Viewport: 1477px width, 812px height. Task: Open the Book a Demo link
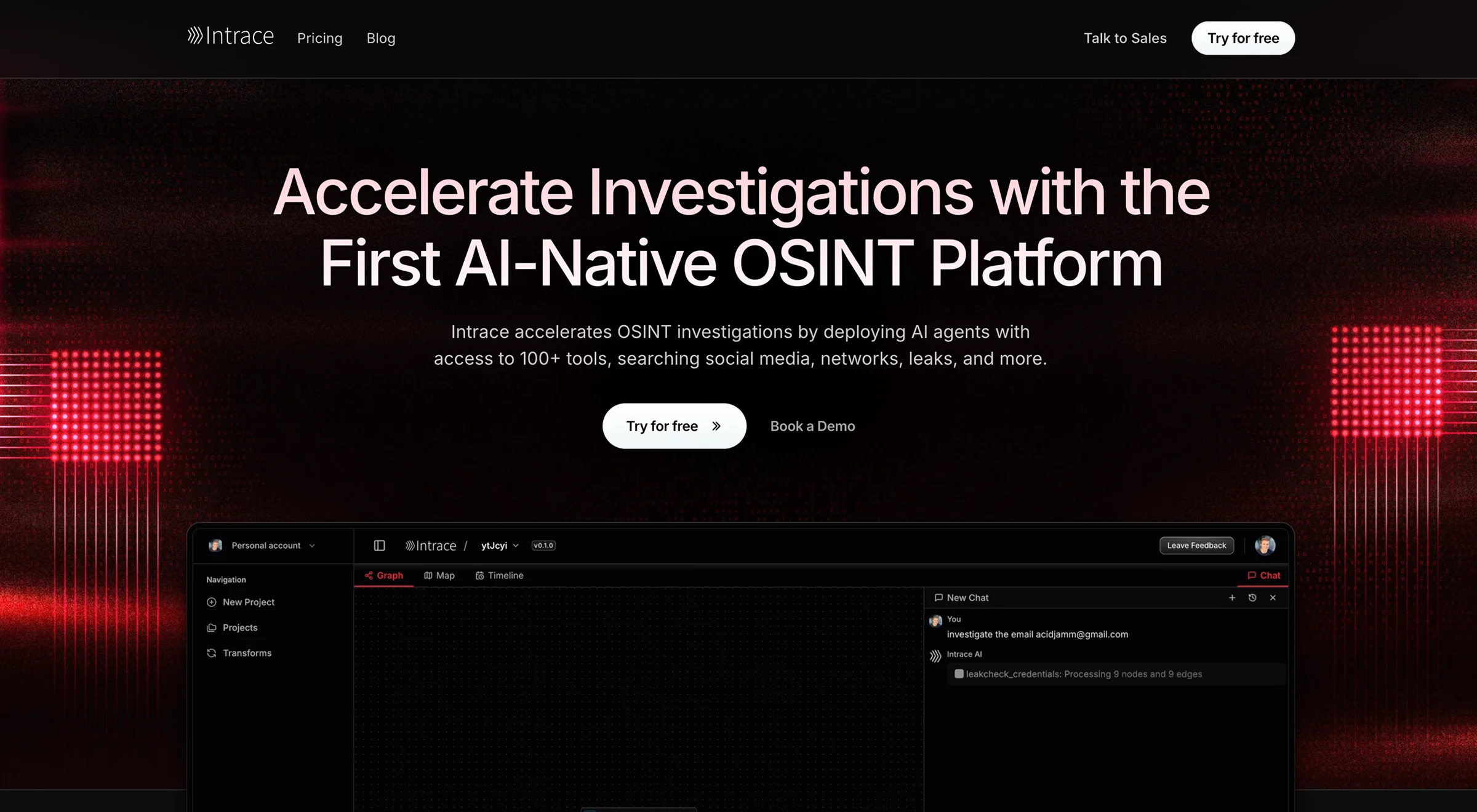click(x=812, y=426)
